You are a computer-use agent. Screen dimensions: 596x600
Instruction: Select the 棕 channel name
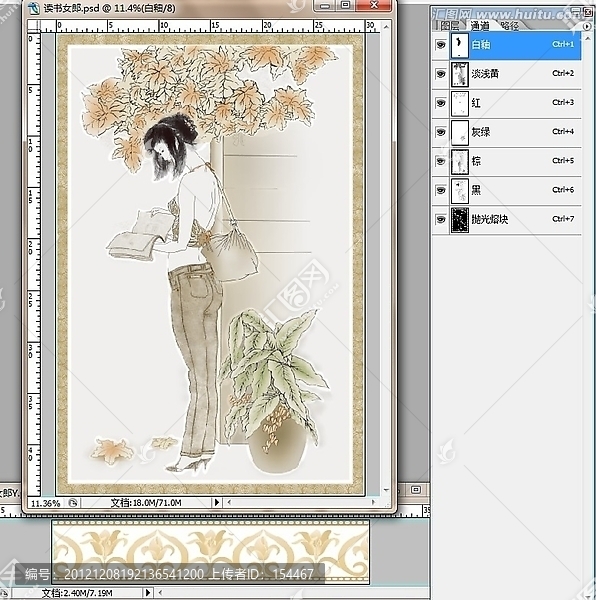pos(476,161)
